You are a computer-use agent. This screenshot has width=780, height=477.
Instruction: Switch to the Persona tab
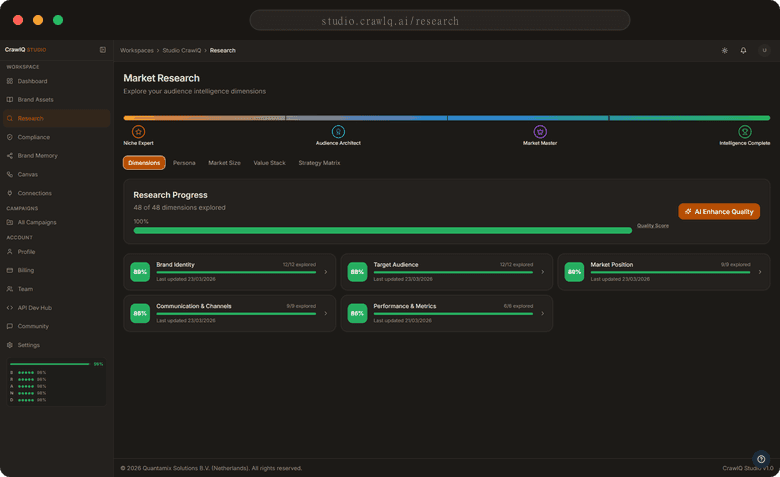tap(184, 163)
